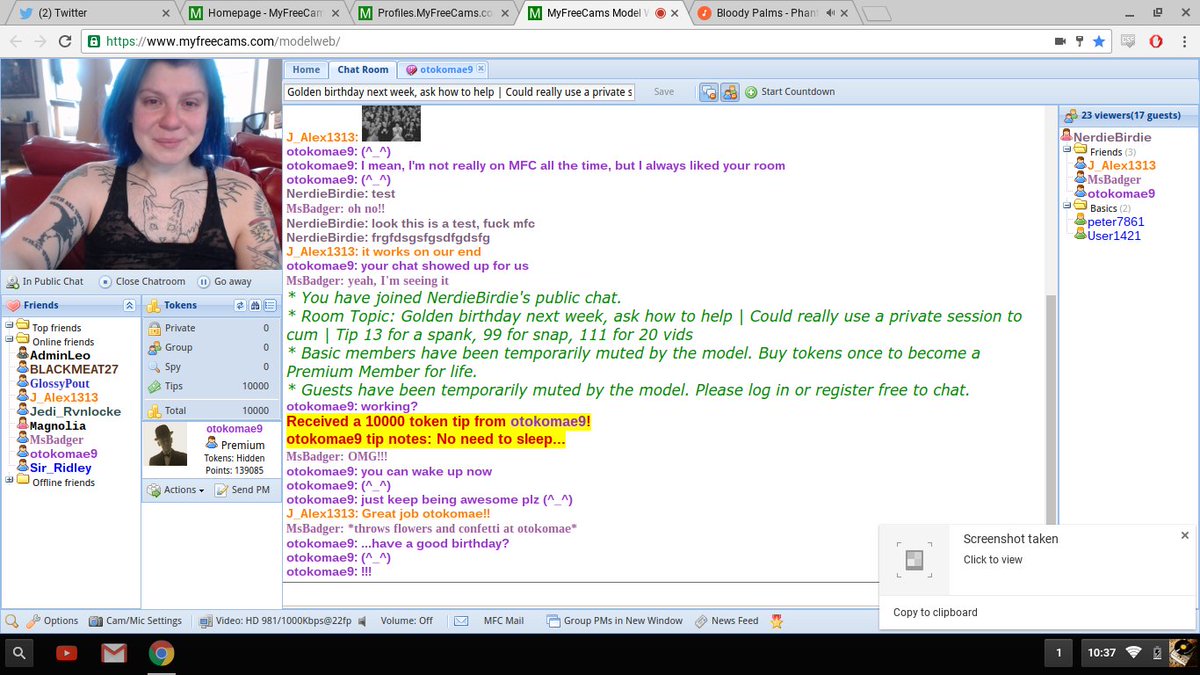
Task: Save the room topic
Action: tap(664, 91)
